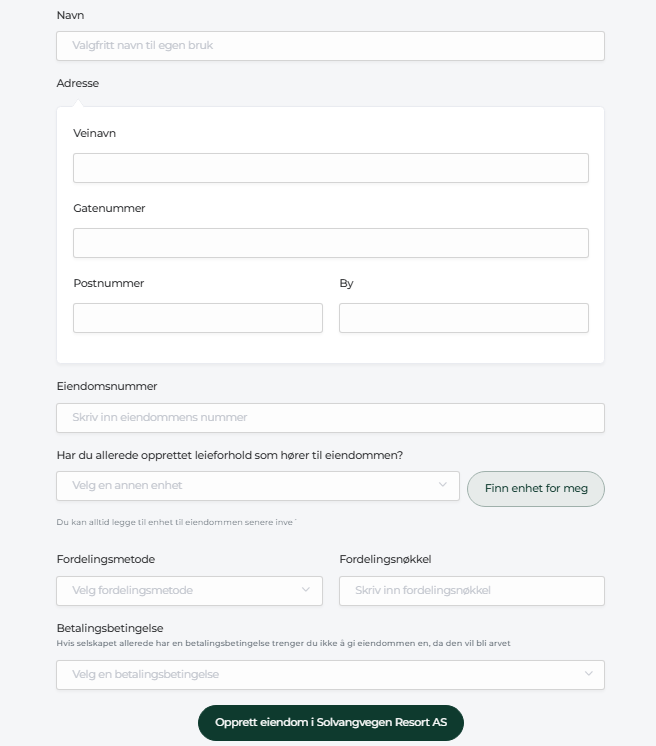Click into the Veinavn input
This screenshot has height=746, width=656.
[331, 168]
